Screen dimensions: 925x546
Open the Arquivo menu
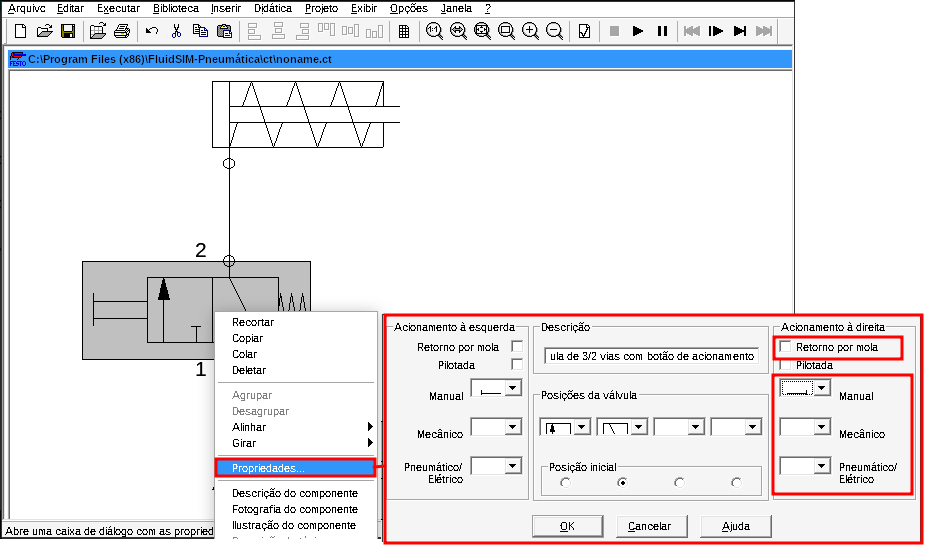27,8
